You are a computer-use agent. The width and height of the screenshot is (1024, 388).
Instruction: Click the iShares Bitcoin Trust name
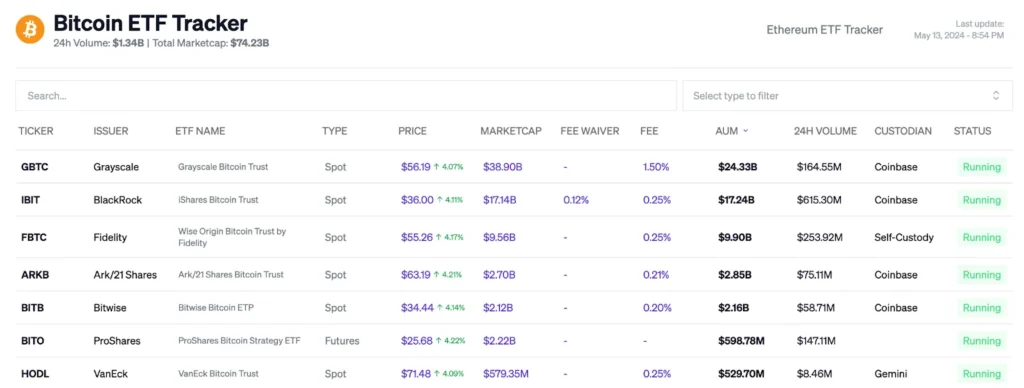pos(218,200)
